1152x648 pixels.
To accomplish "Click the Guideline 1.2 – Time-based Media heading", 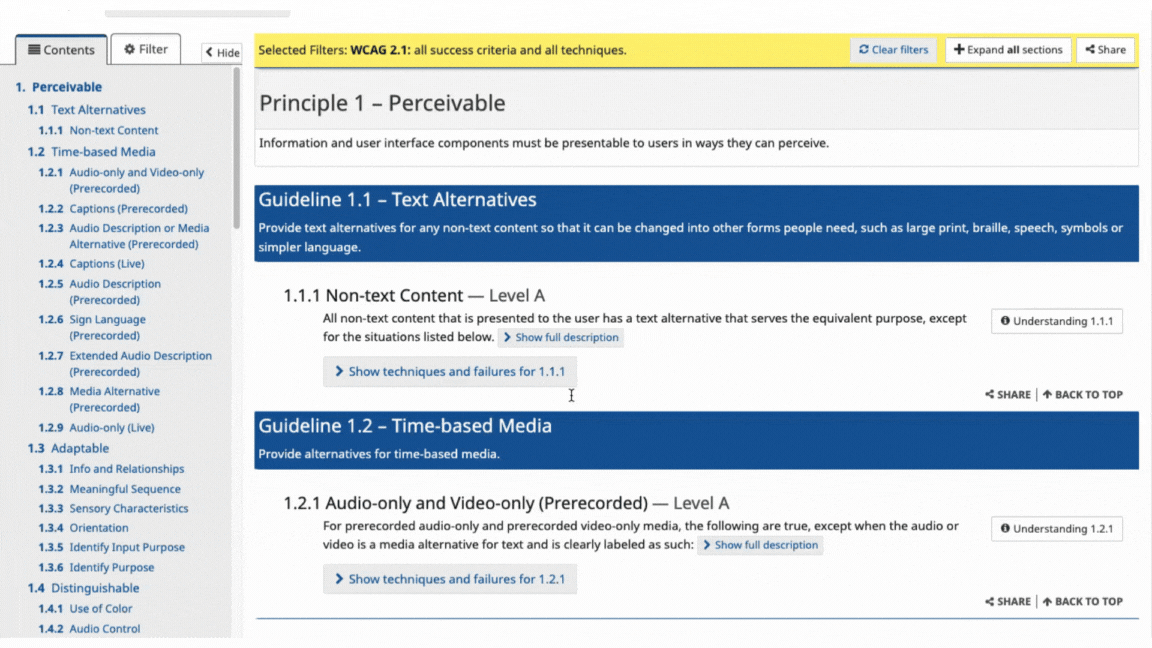I will [x=405, y=426].
